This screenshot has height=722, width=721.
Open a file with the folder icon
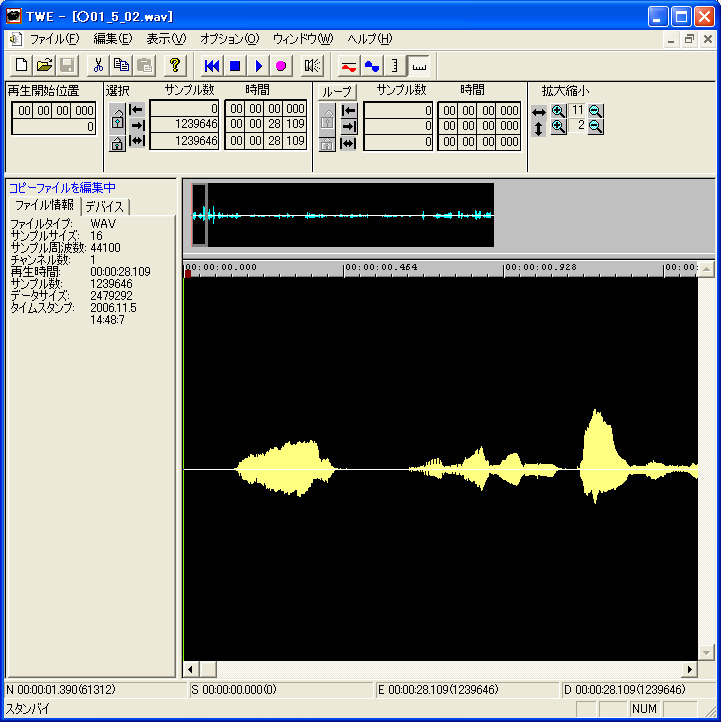point(44,66)
